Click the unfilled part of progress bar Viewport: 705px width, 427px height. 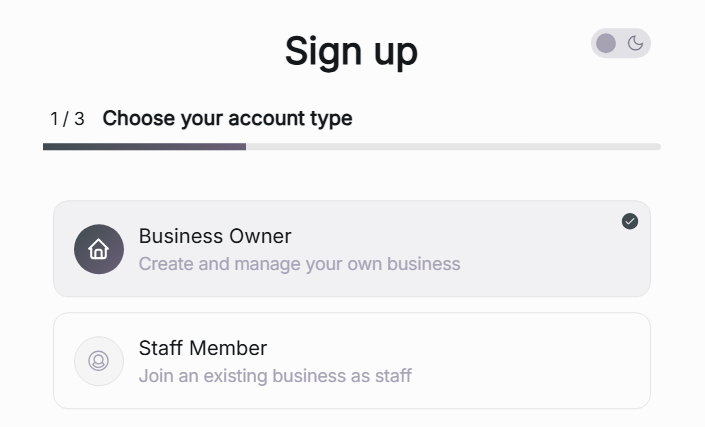coord(452,147)
